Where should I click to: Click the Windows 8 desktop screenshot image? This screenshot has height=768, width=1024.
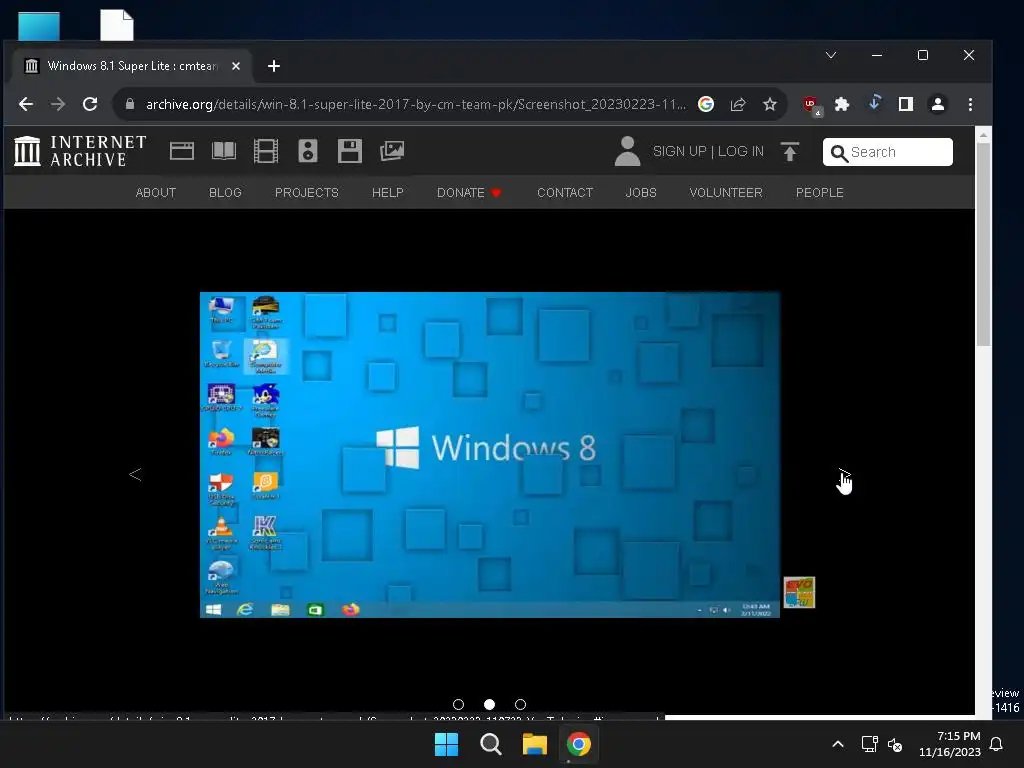pyautogui.click(x=490, y=455)
